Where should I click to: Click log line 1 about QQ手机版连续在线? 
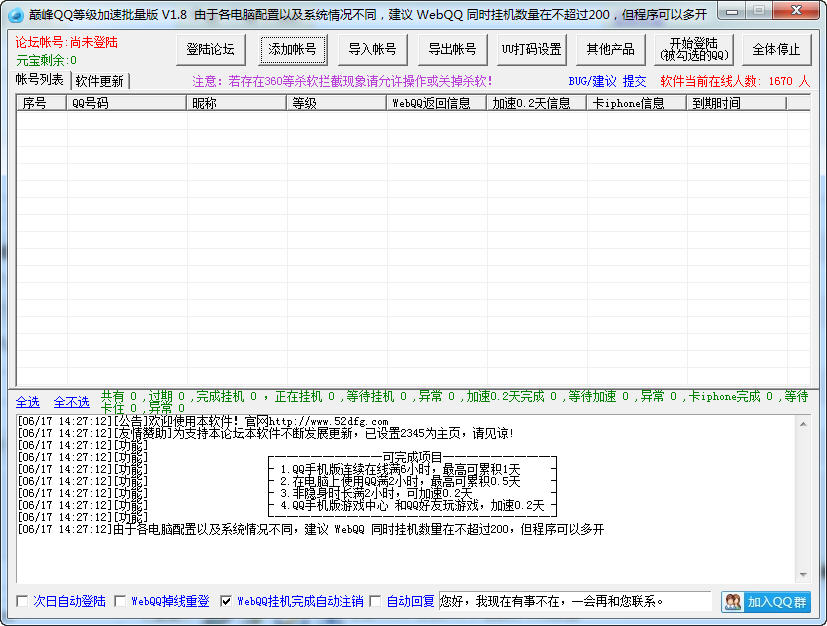pyautogui.click(x=400, y=469)
